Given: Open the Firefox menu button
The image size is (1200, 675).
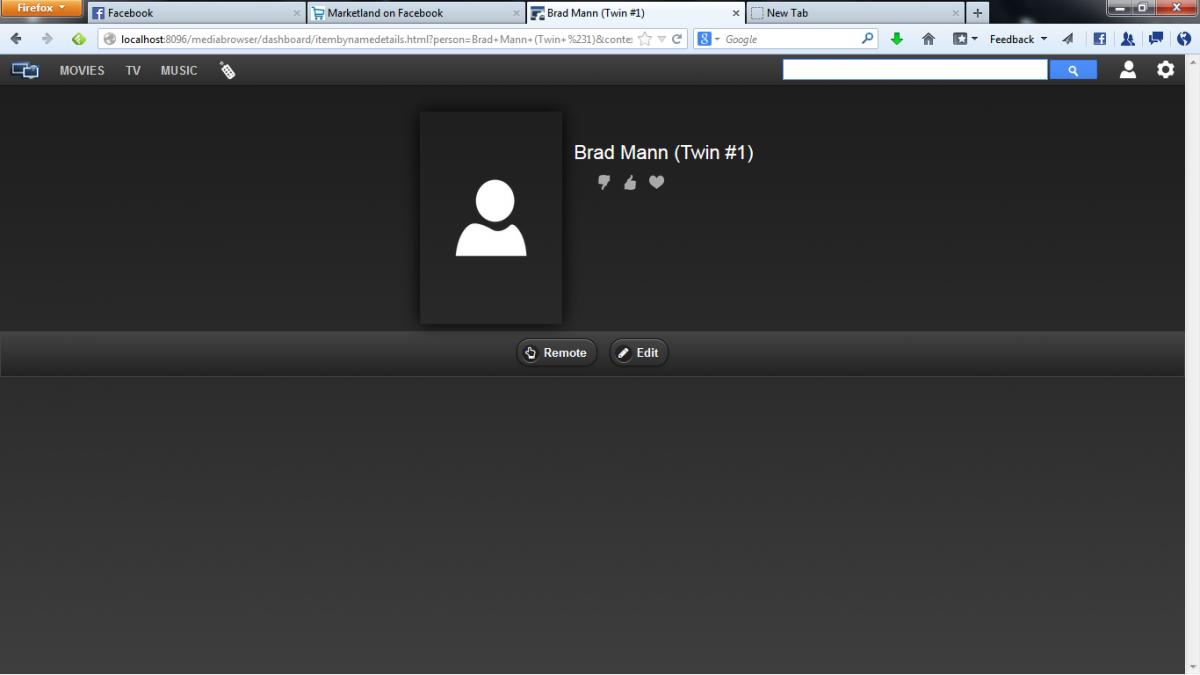Looking at the screenshot, I should pyautogui.click(x=41, y=8).
